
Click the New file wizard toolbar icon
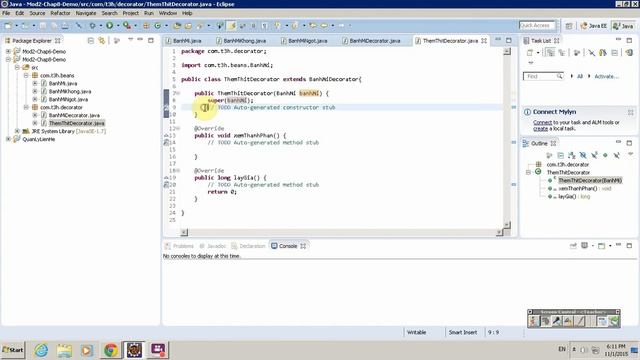coord(8,26)
